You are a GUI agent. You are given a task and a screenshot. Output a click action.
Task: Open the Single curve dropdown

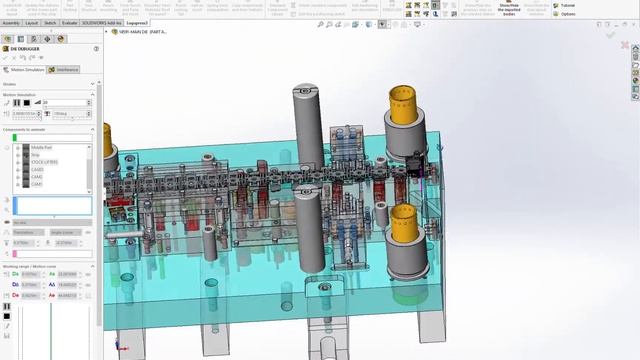(66, 233)
